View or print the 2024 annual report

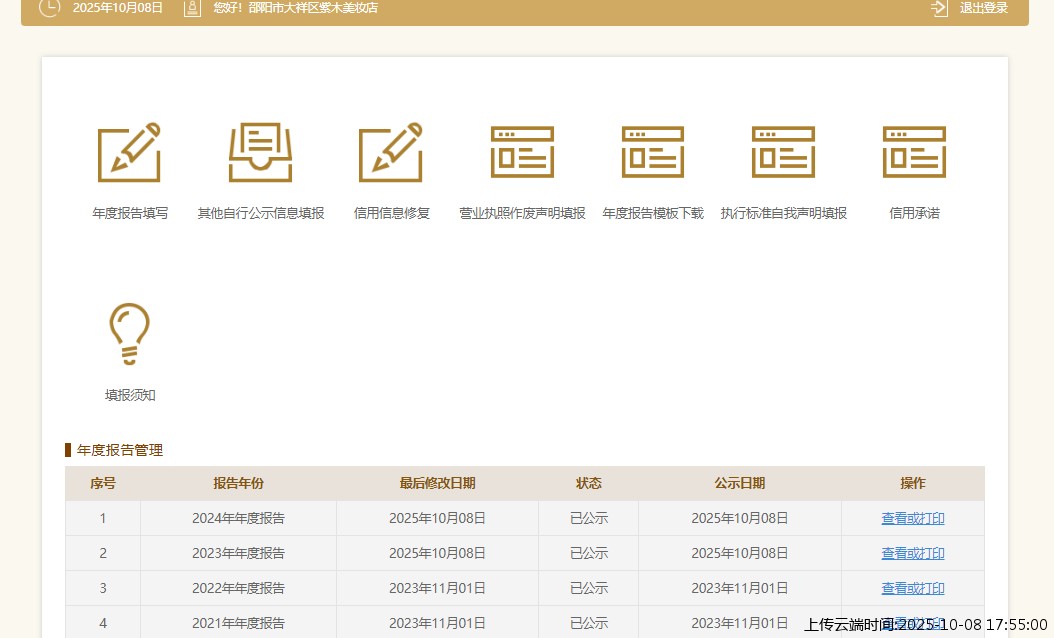point(912,518)
